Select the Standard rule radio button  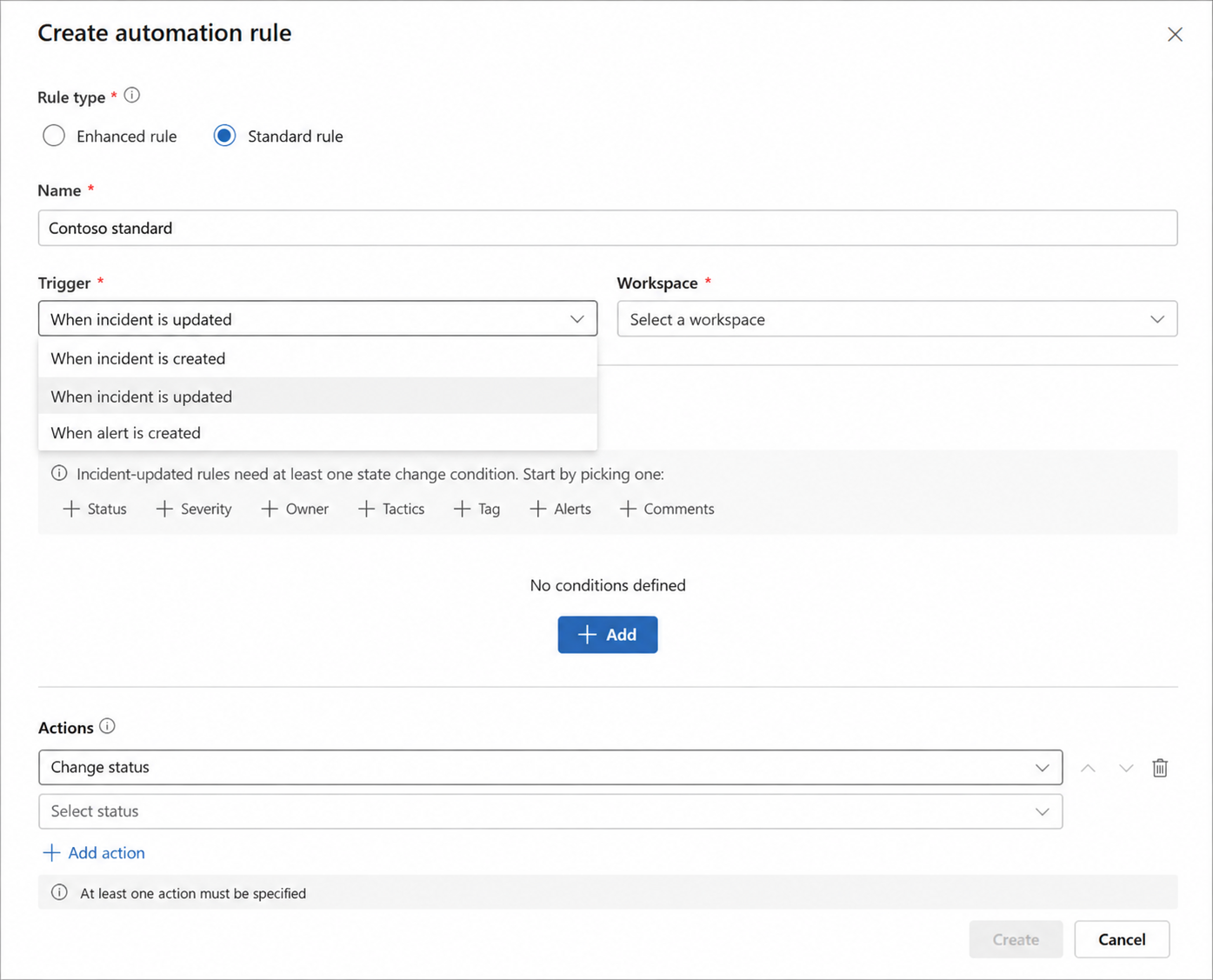point(224,136)
